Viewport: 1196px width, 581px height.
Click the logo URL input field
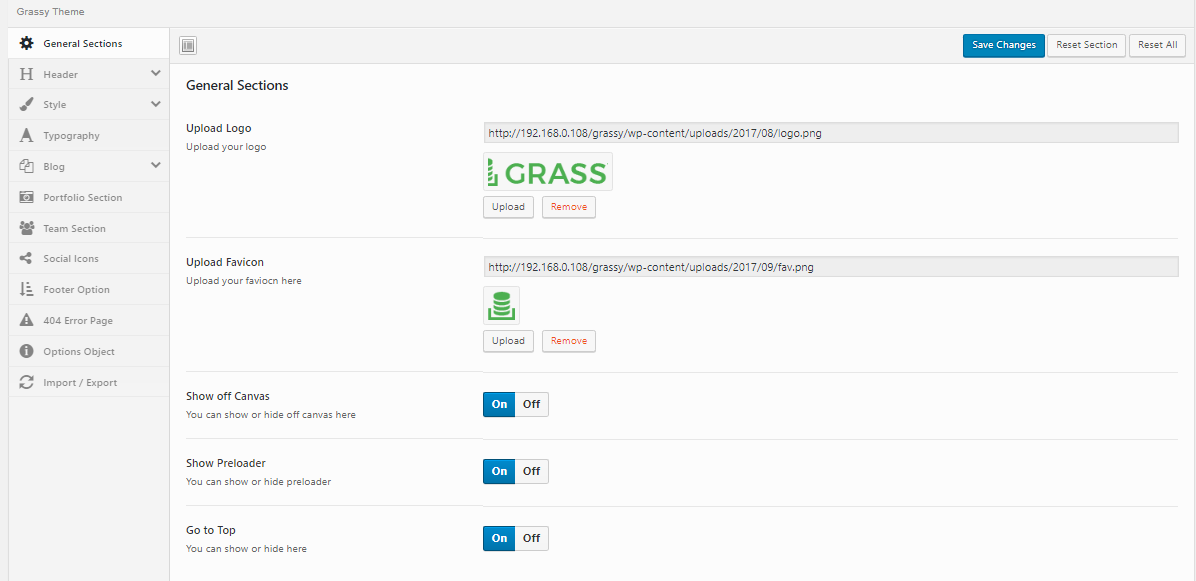coord(831,133)
